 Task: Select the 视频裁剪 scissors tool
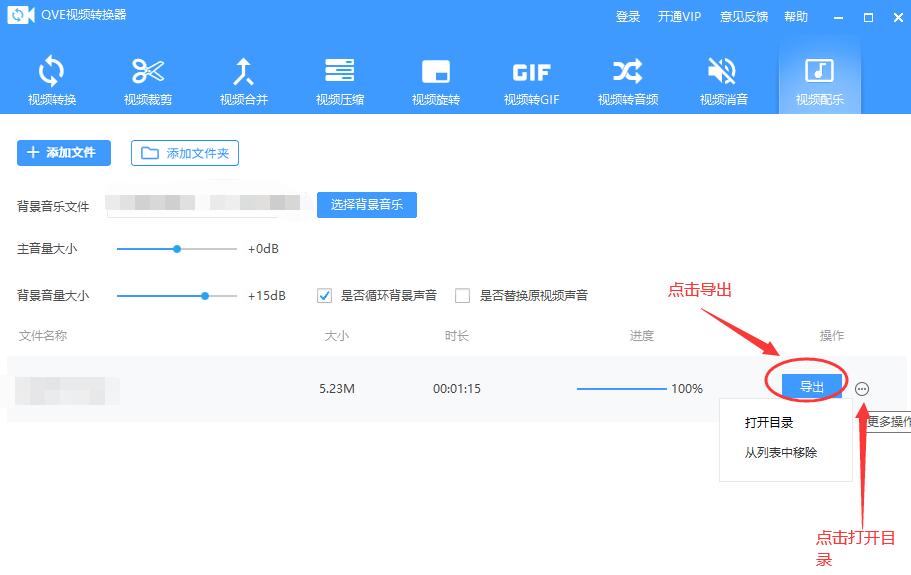(x=148, y=80)
